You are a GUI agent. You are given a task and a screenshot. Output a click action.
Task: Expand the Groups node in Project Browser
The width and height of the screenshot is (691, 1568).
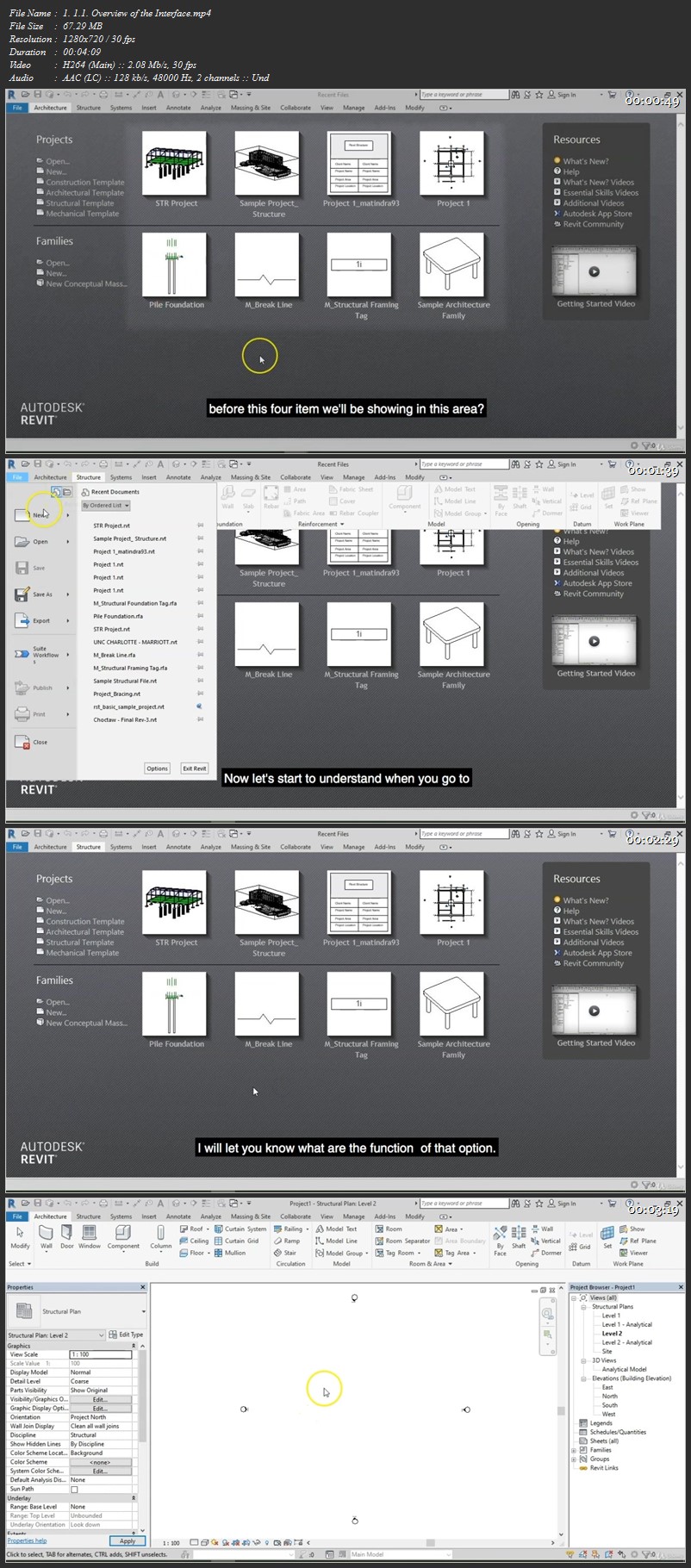pyautogui.click(x=574, y=1459)
